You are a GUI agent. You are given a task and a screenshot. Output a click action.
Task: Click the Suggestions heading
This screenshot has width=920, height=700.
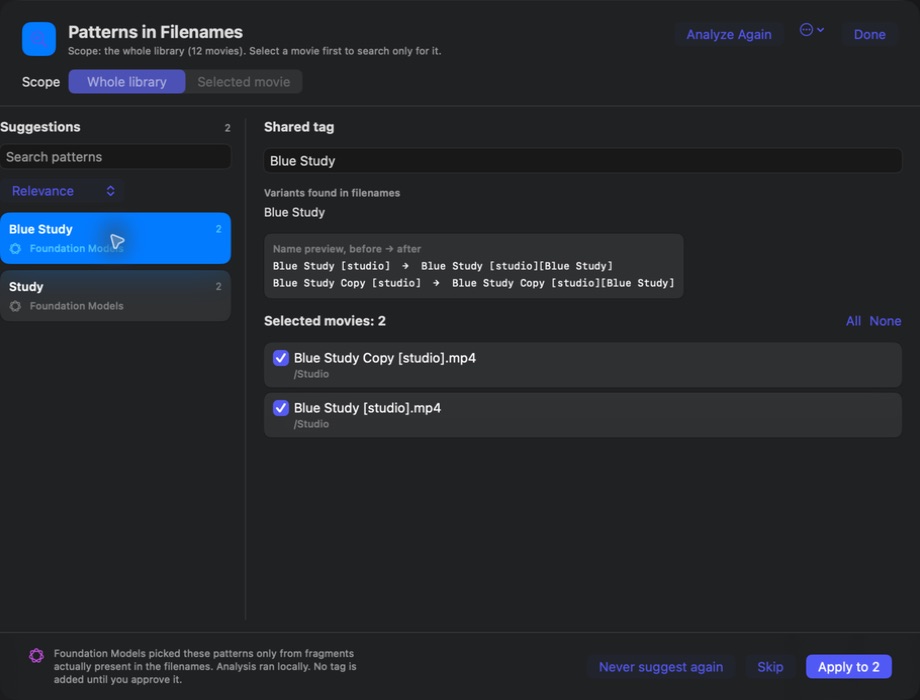coord(40,127)
